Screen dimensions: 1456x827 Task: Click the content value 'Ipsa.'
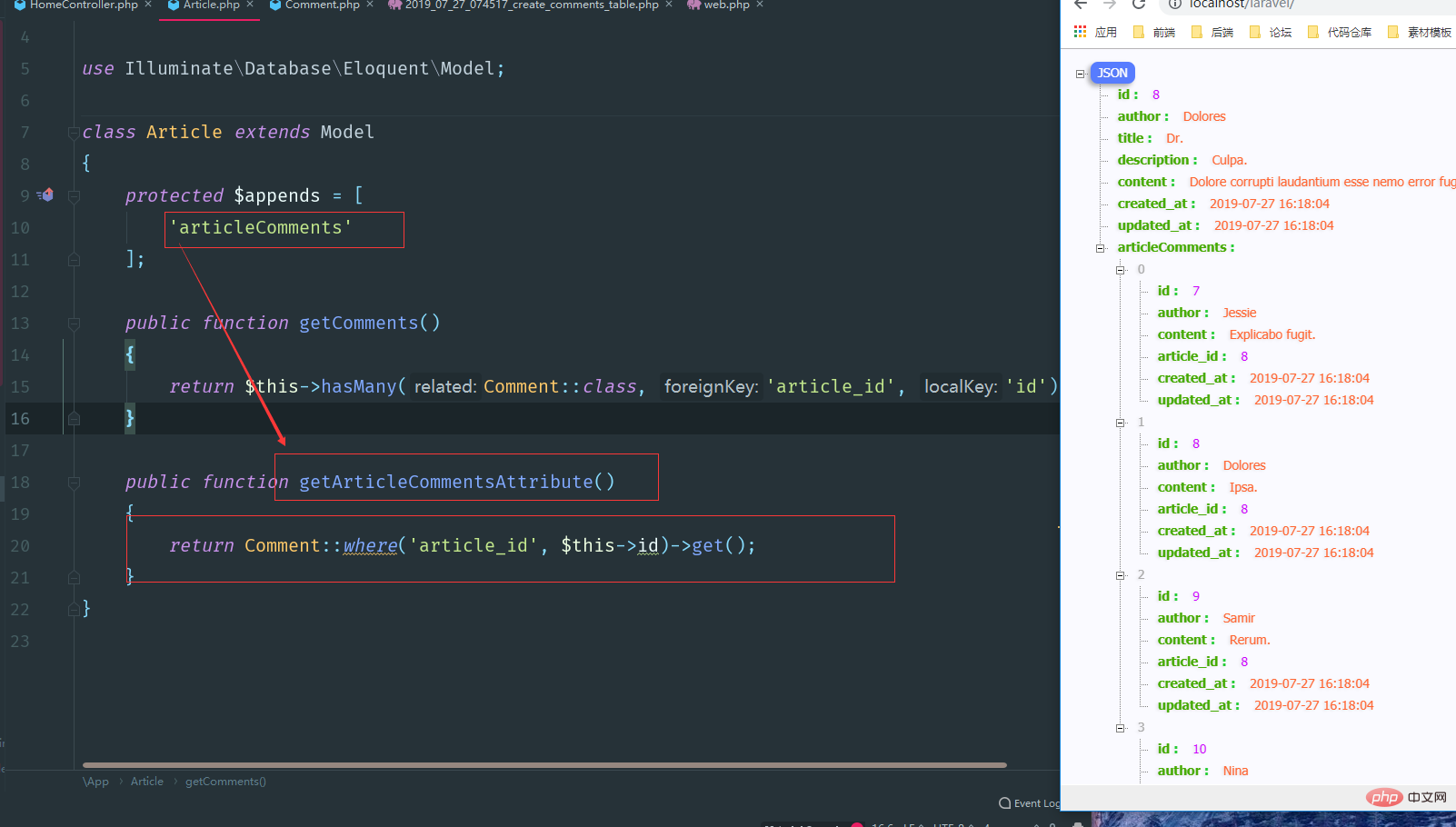(1242, 487)
